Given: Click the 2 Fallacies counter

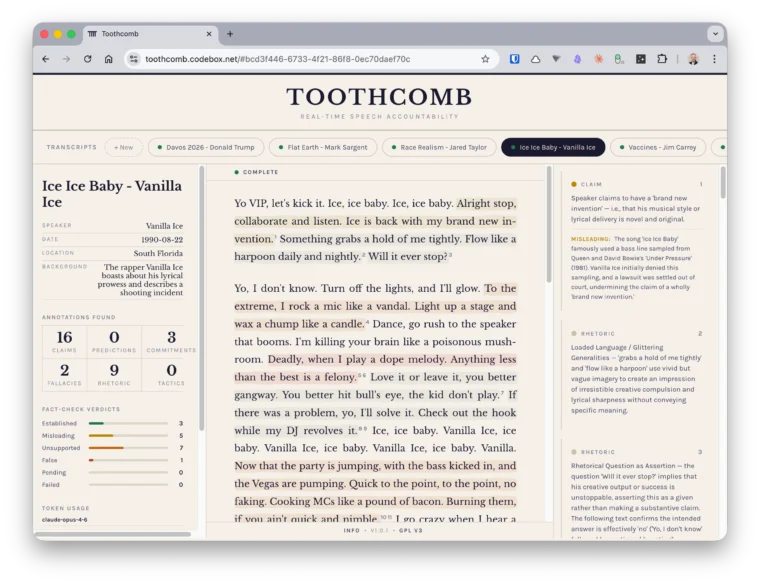Looking at the screenshot, I should point(64,375).
